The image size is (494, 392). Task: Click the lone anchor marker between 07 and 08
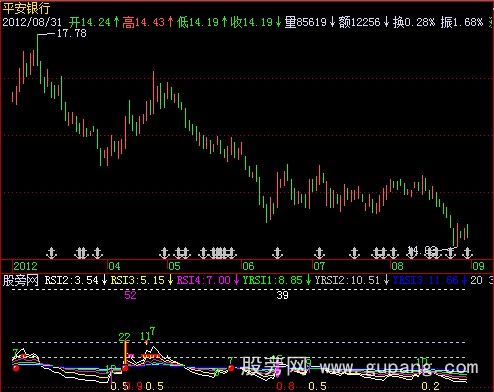(355, 253)
